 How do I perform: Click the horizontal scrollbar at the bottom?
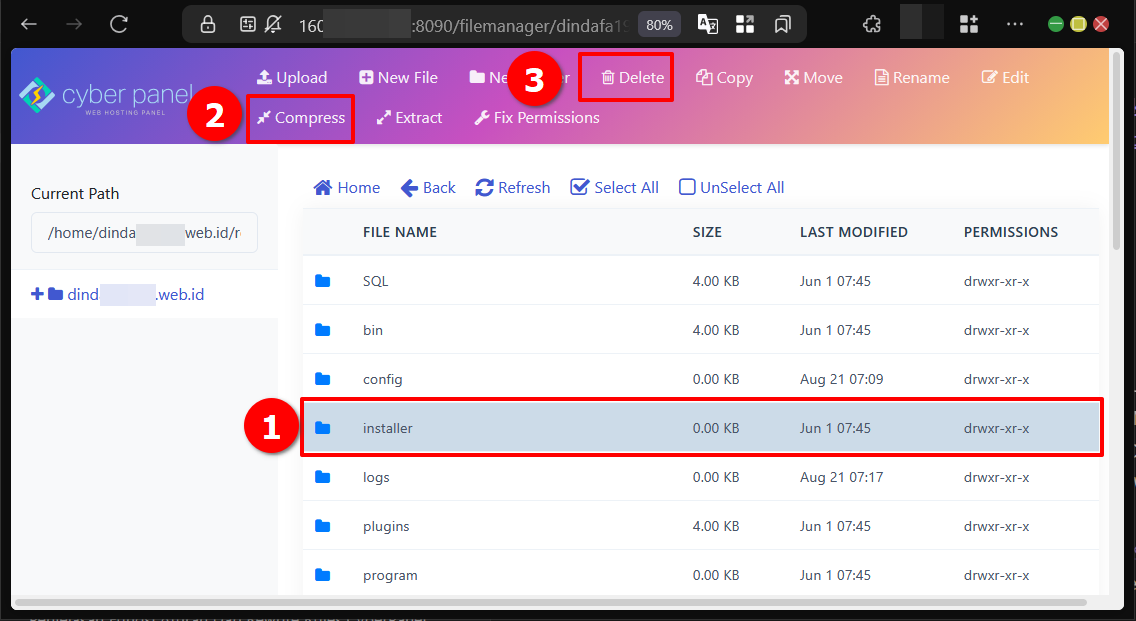(550, 603)
